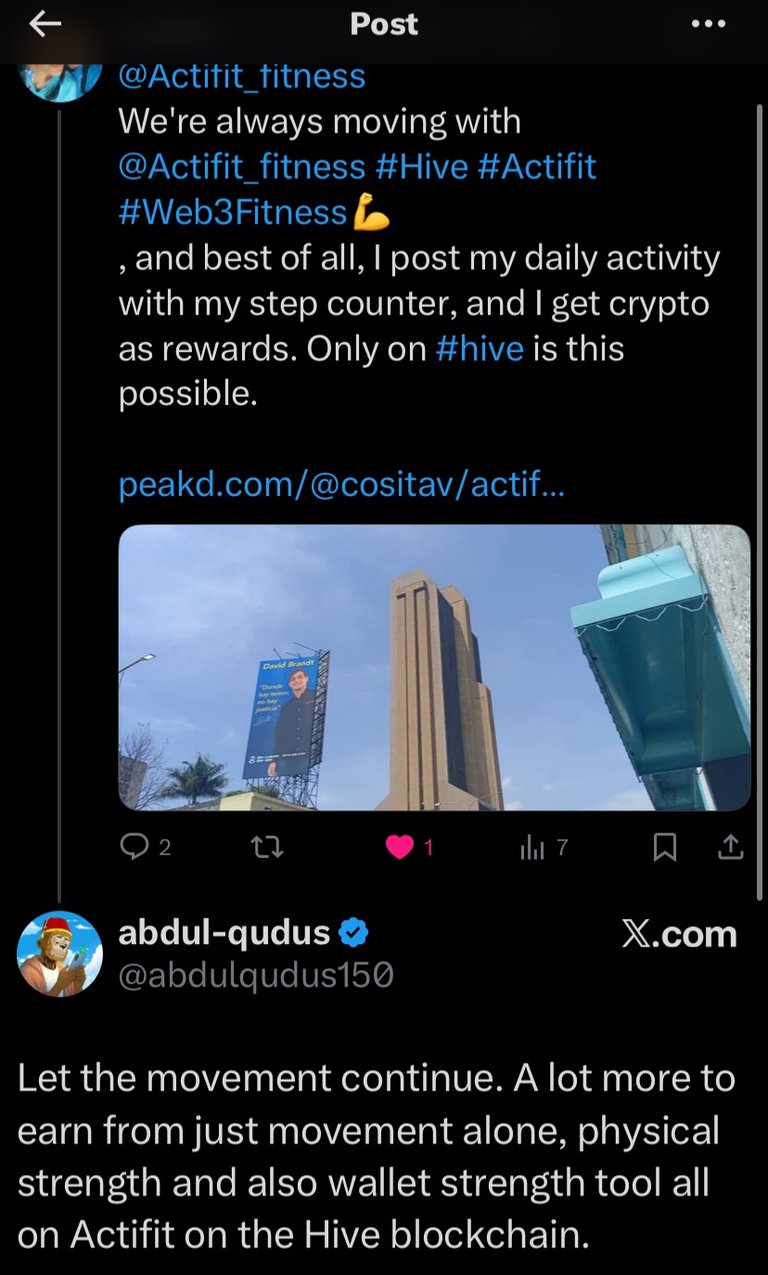Image resolution: width=768 pixels, height=1275 pixels.
Task: Toggle the bookmark icon on the post
Action: (665, 848)
